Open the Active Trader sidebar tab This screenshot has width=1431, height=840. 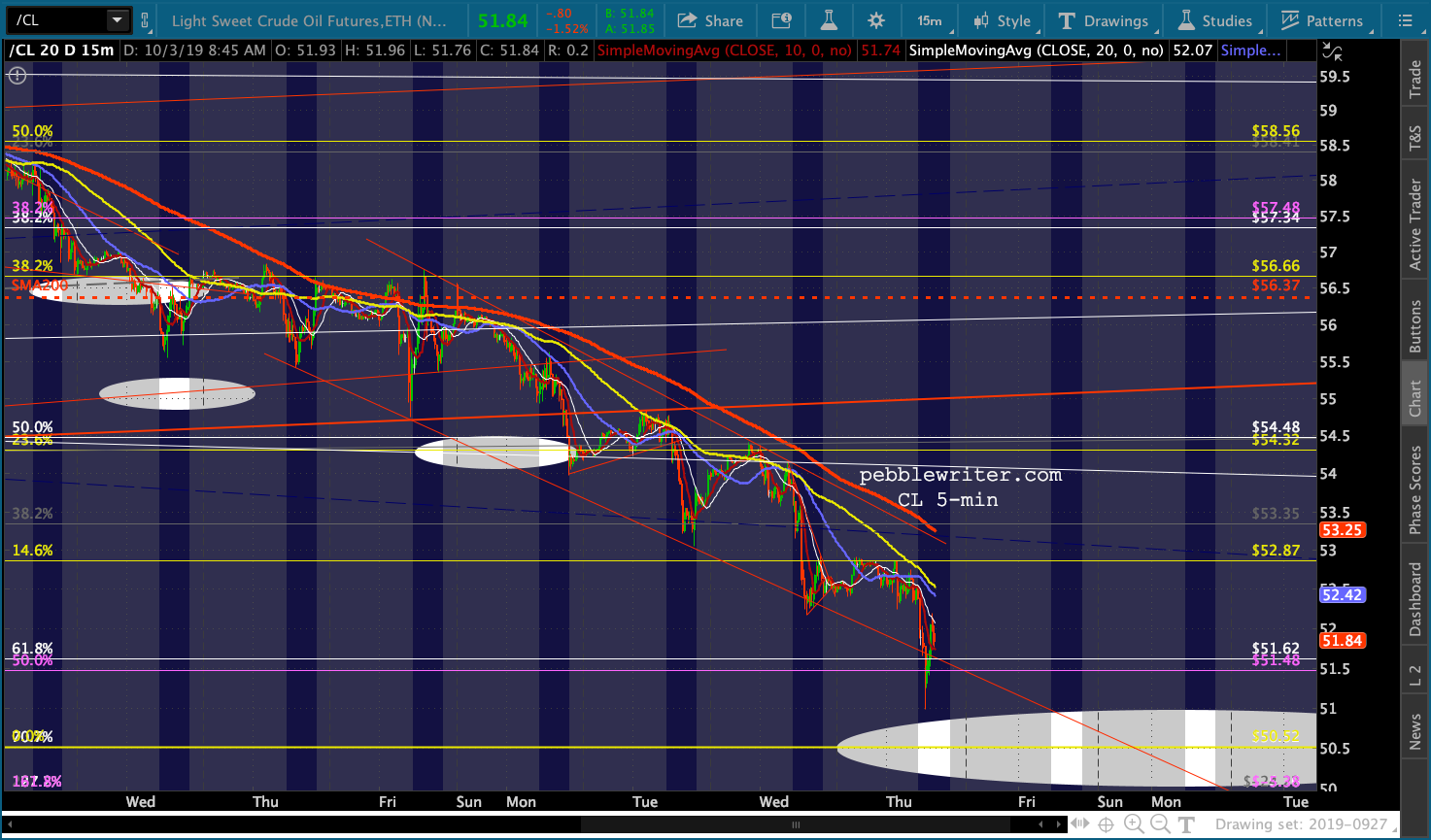[x=1415, y=225]
